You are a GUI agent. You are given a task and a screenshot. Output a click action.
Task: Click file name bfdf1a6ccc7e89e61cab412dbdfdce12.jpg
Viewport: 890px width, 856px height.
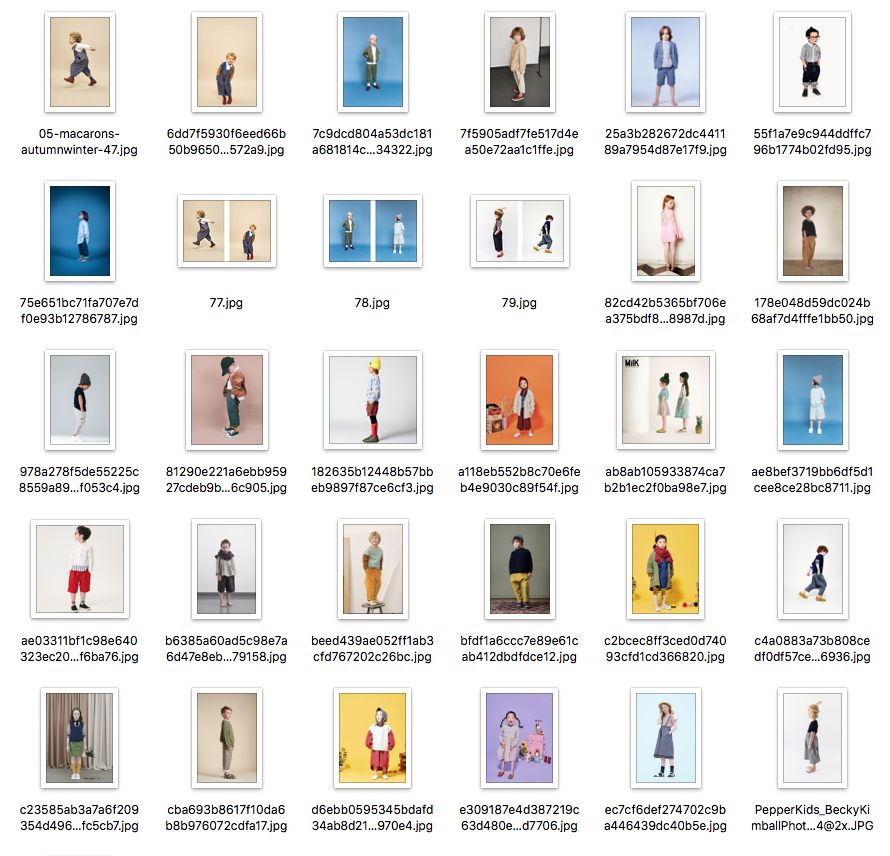pos(519,649)
